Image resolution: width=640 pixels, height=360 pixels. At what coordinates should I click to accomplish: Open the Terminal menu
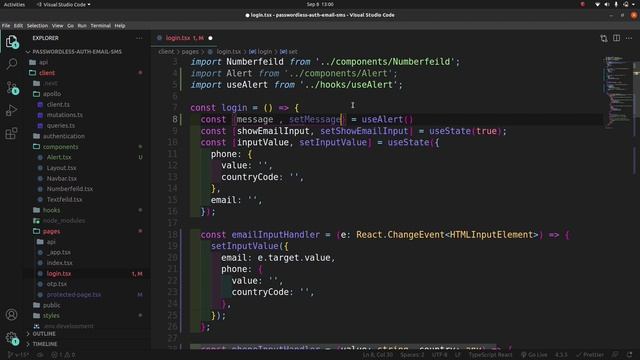click(100, 26)
